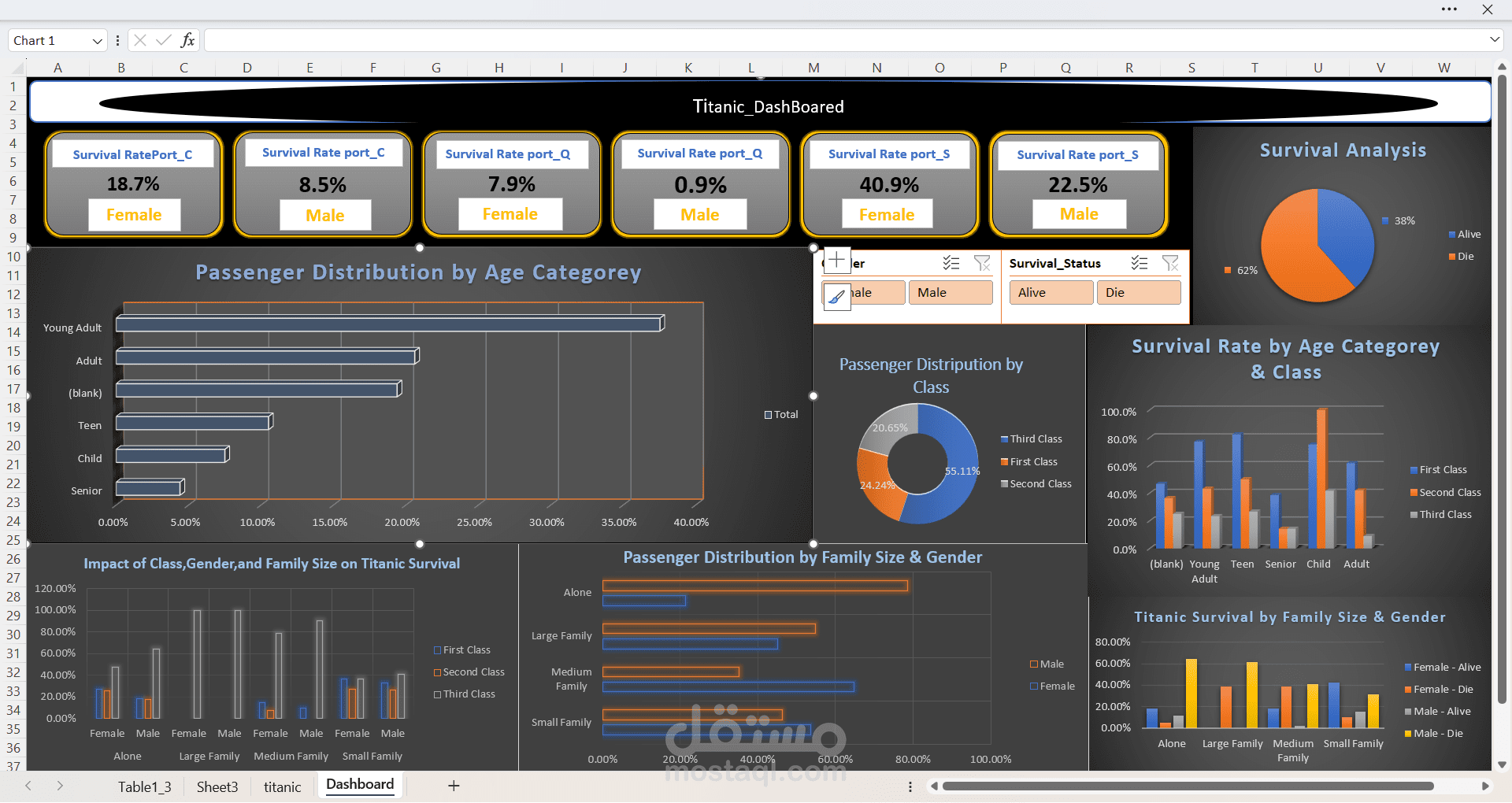The height and width of the screenshot is (803, 1512).
Task: Click the Chart Elements plus icon
Action: click(836, 260)
